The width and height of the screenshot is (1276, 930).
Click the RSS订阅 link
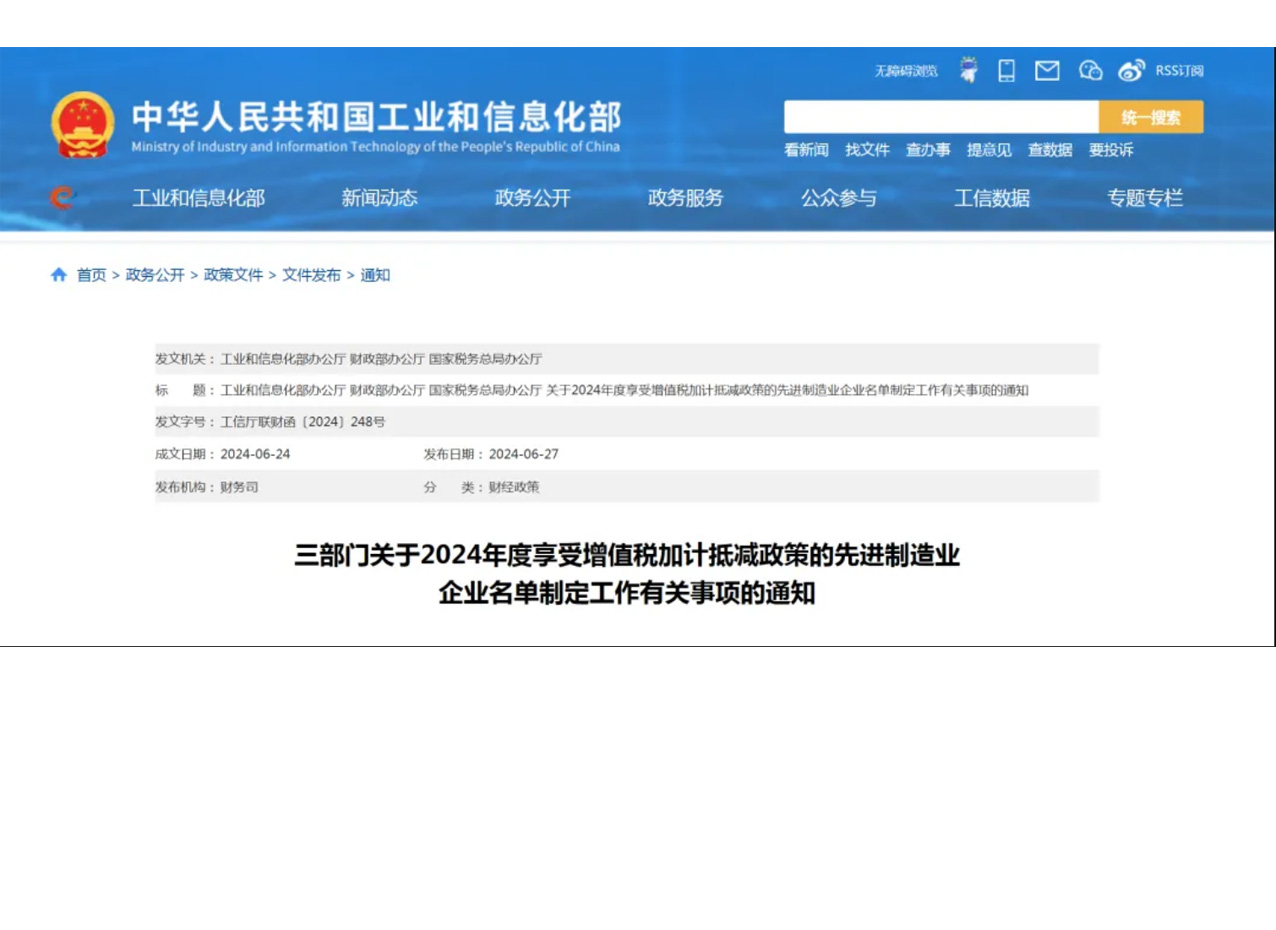click(x=1180, y=71)
